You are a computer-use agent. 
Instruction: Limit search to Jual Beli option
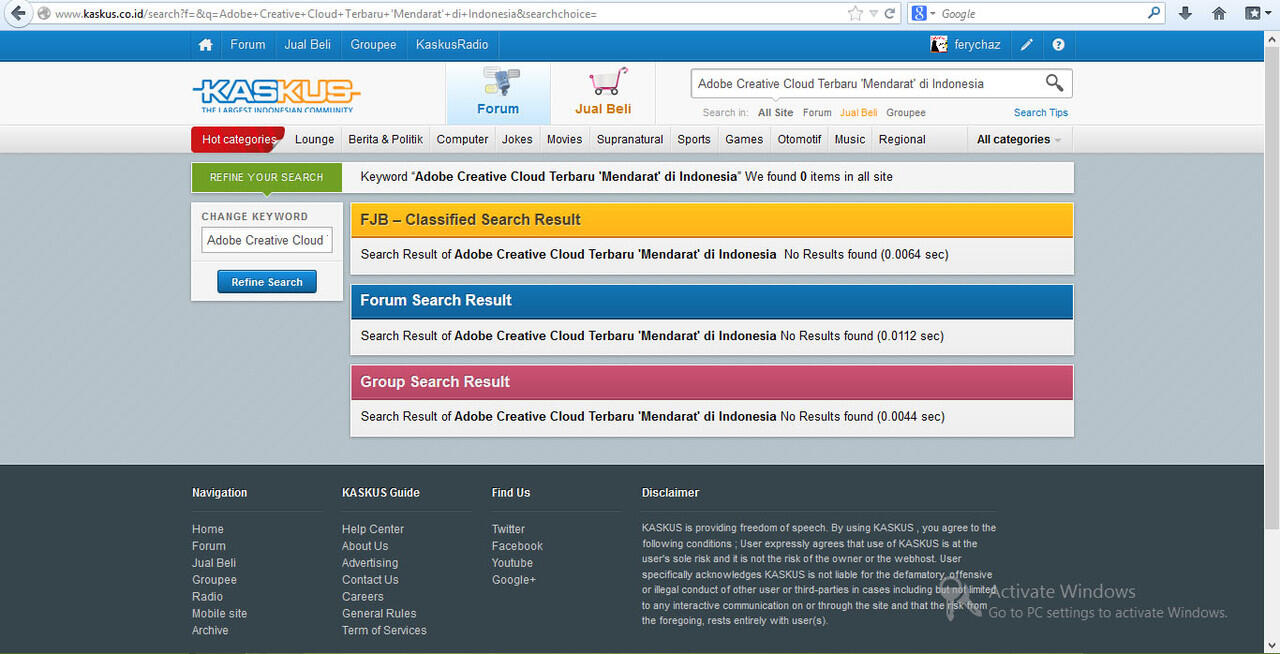click(x=859, y=113)
